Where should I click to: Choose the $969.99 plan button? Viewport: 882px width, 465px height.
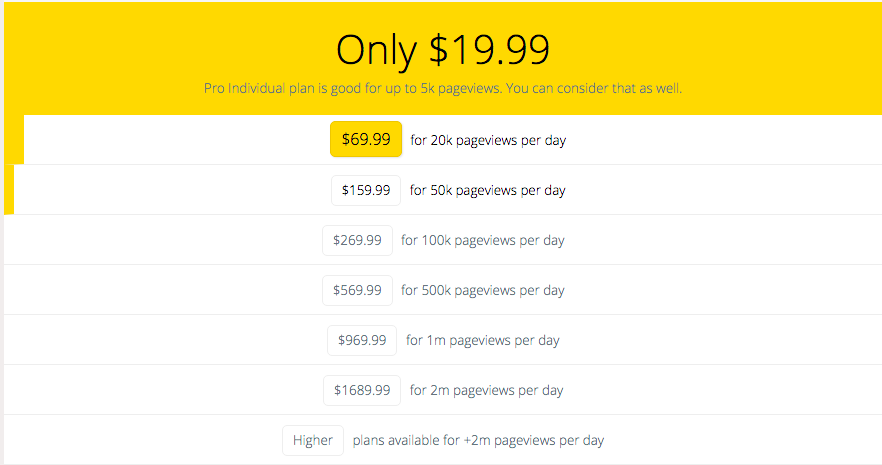point(362,340)
